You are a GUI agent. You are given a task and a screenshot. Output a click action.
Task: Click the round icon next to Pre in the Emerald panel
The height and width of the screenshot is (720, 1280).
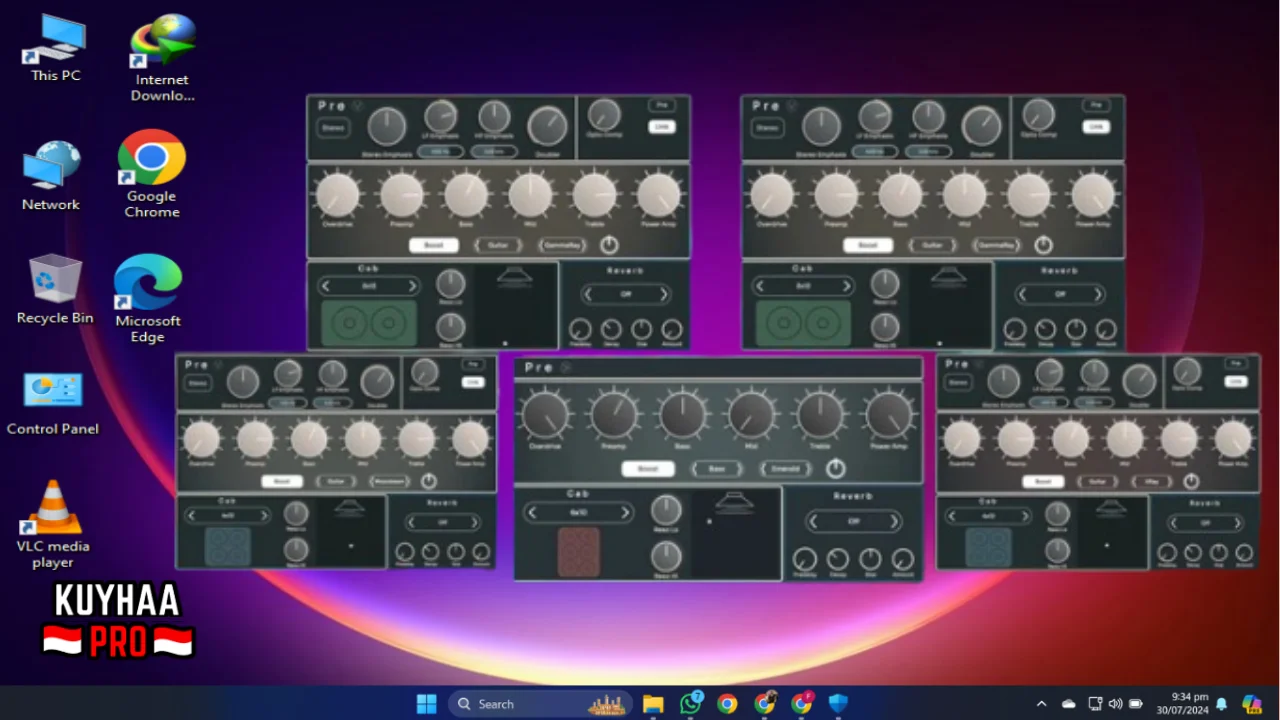point(566,367)
